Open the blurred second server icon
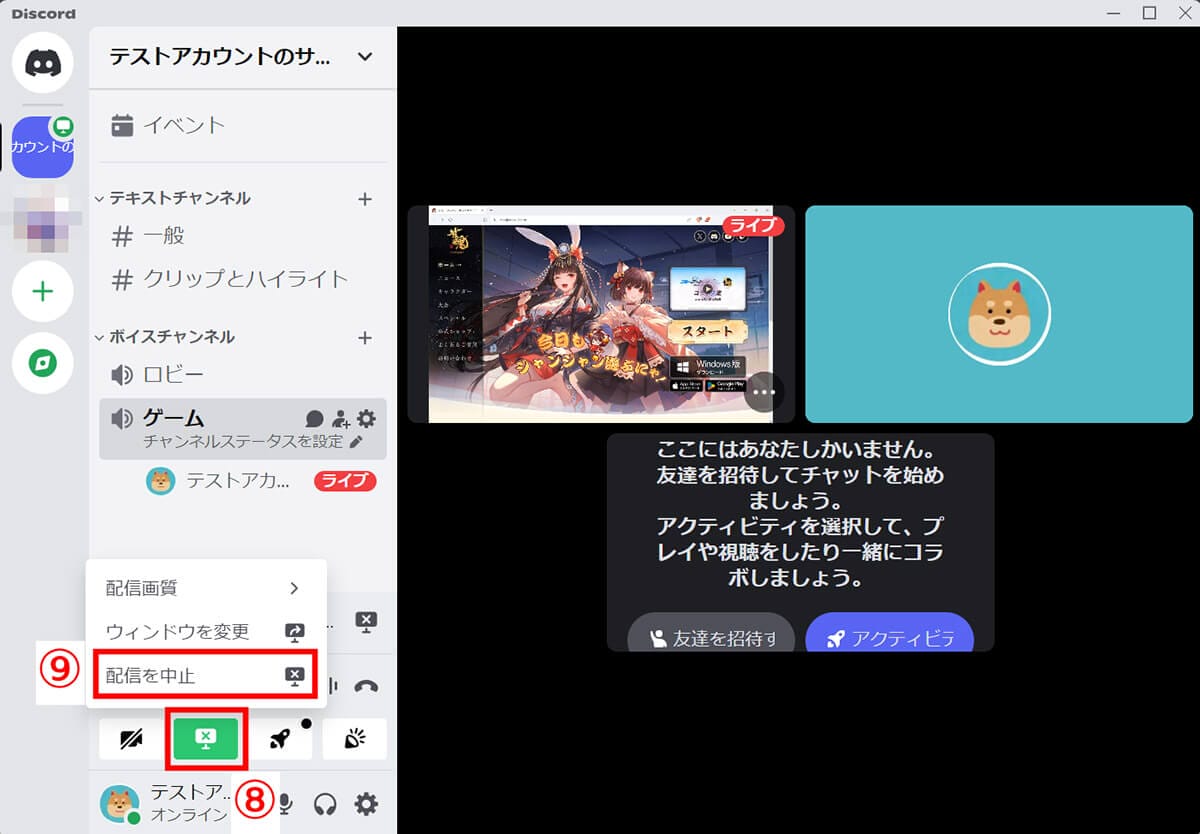The width and height of the screenshot is (1200, 834). [43, 219]
